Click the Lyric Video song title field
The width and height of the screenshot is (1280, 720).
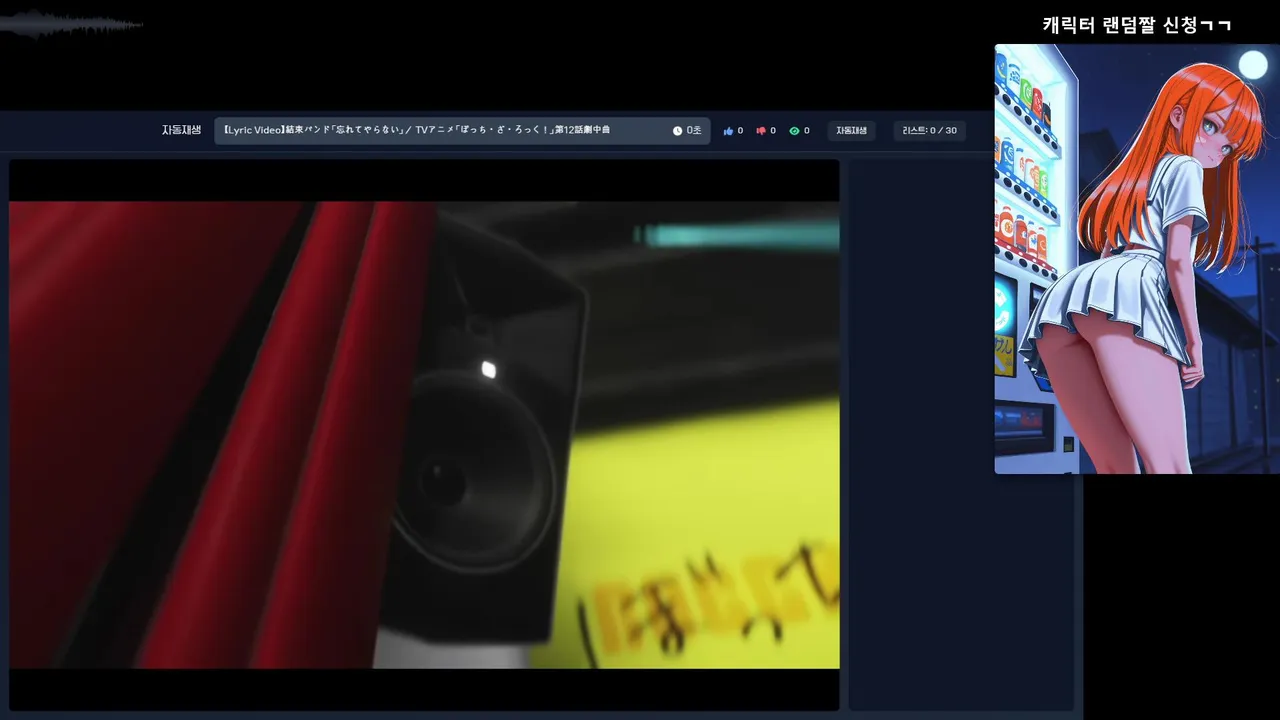[462, 131]
